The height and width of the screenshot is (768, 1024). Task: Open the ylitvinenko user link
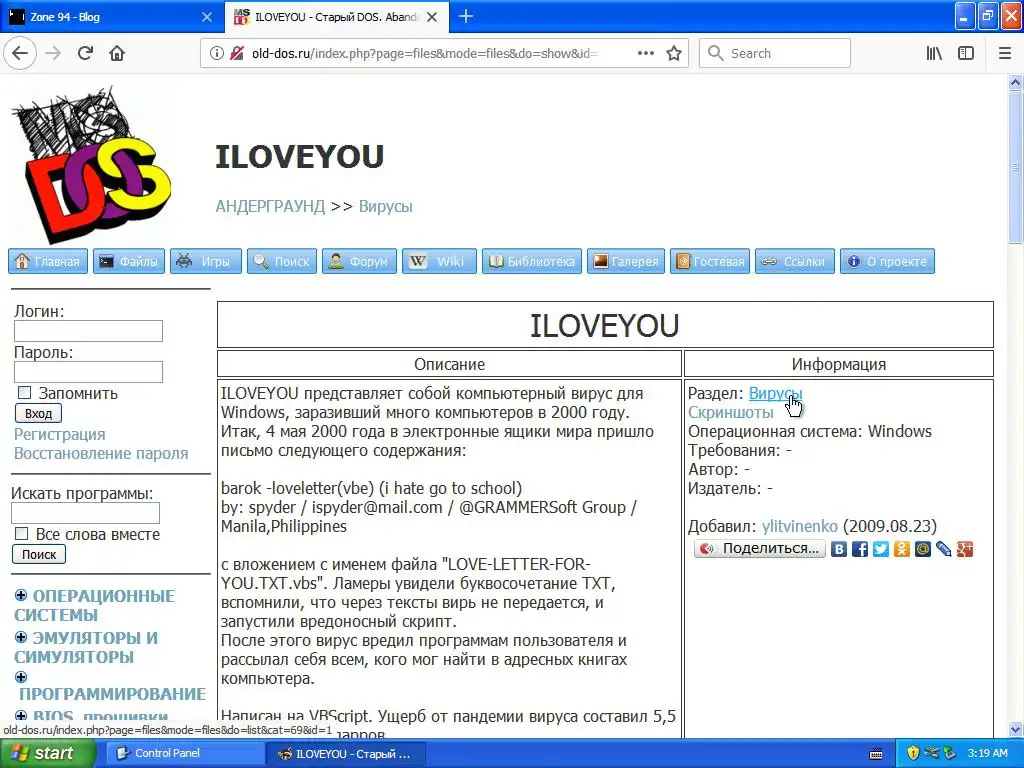[799, 526]
